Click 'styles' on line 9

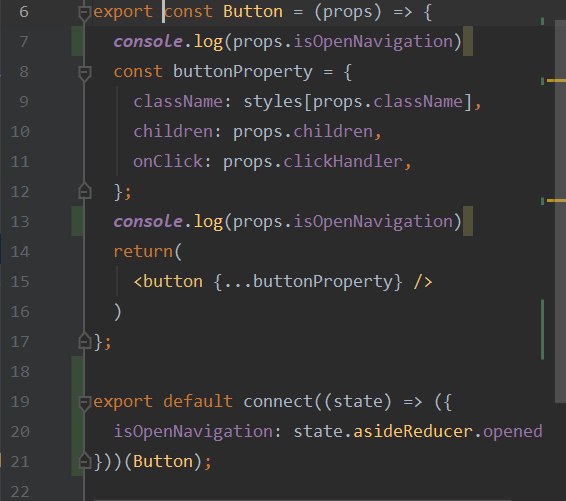(273, 101)
